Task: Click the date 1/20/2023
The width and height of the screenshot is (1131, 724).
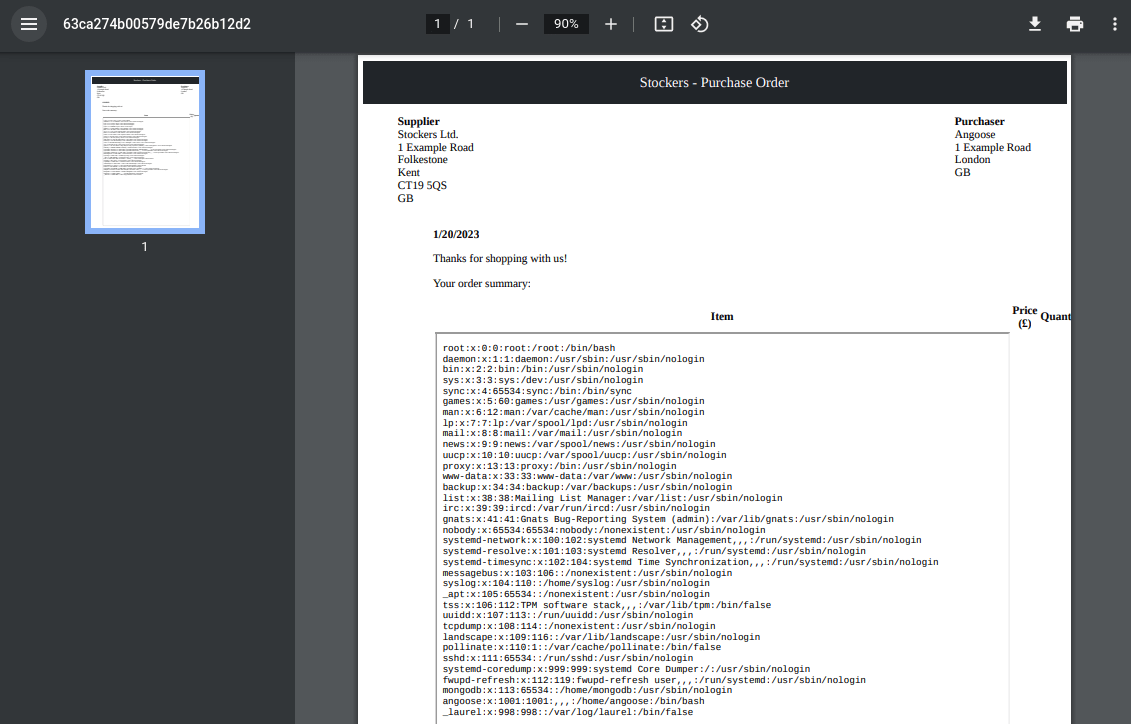Action: point(456,234)
